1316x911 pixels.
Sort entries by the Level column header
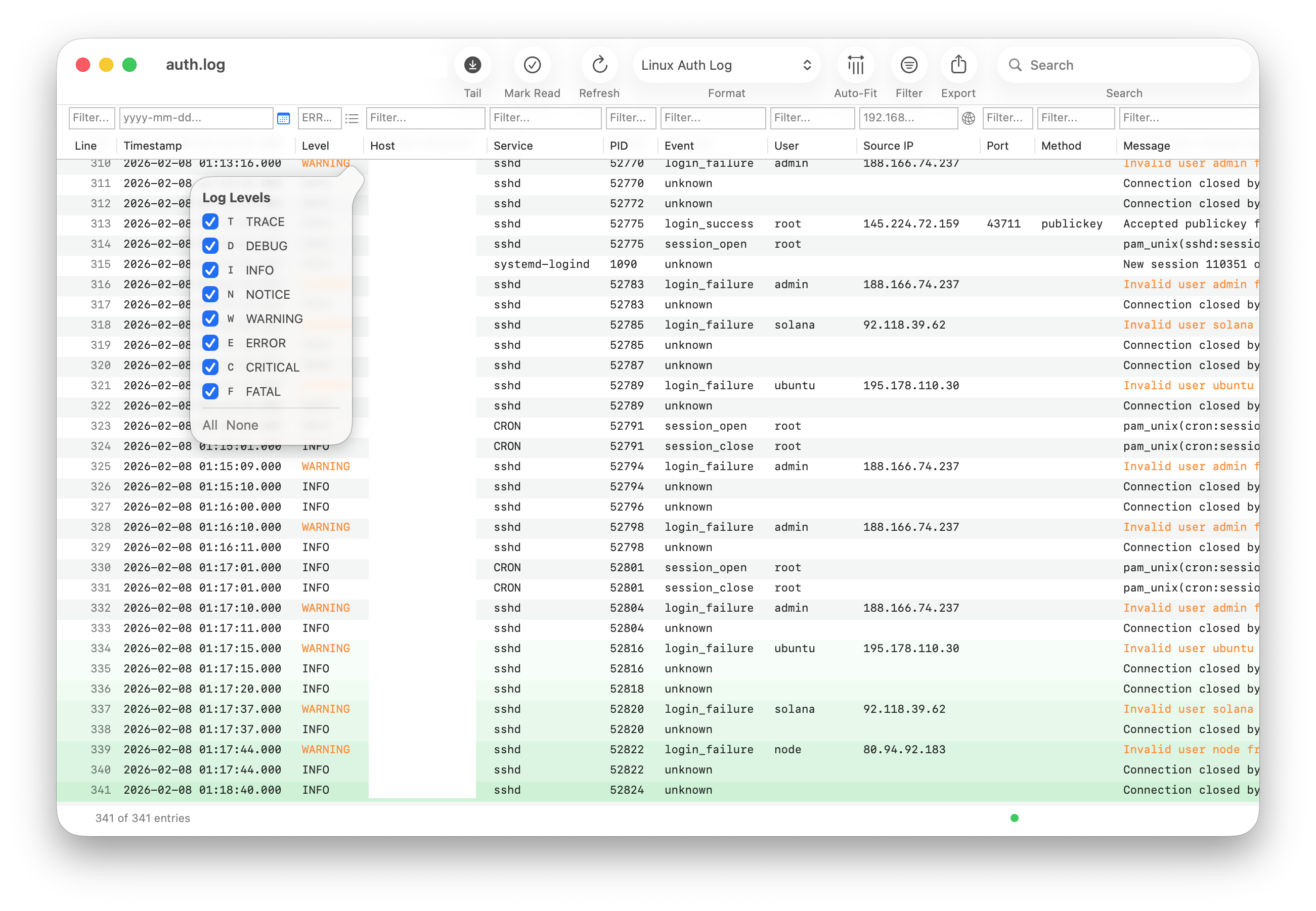[315, 146]
